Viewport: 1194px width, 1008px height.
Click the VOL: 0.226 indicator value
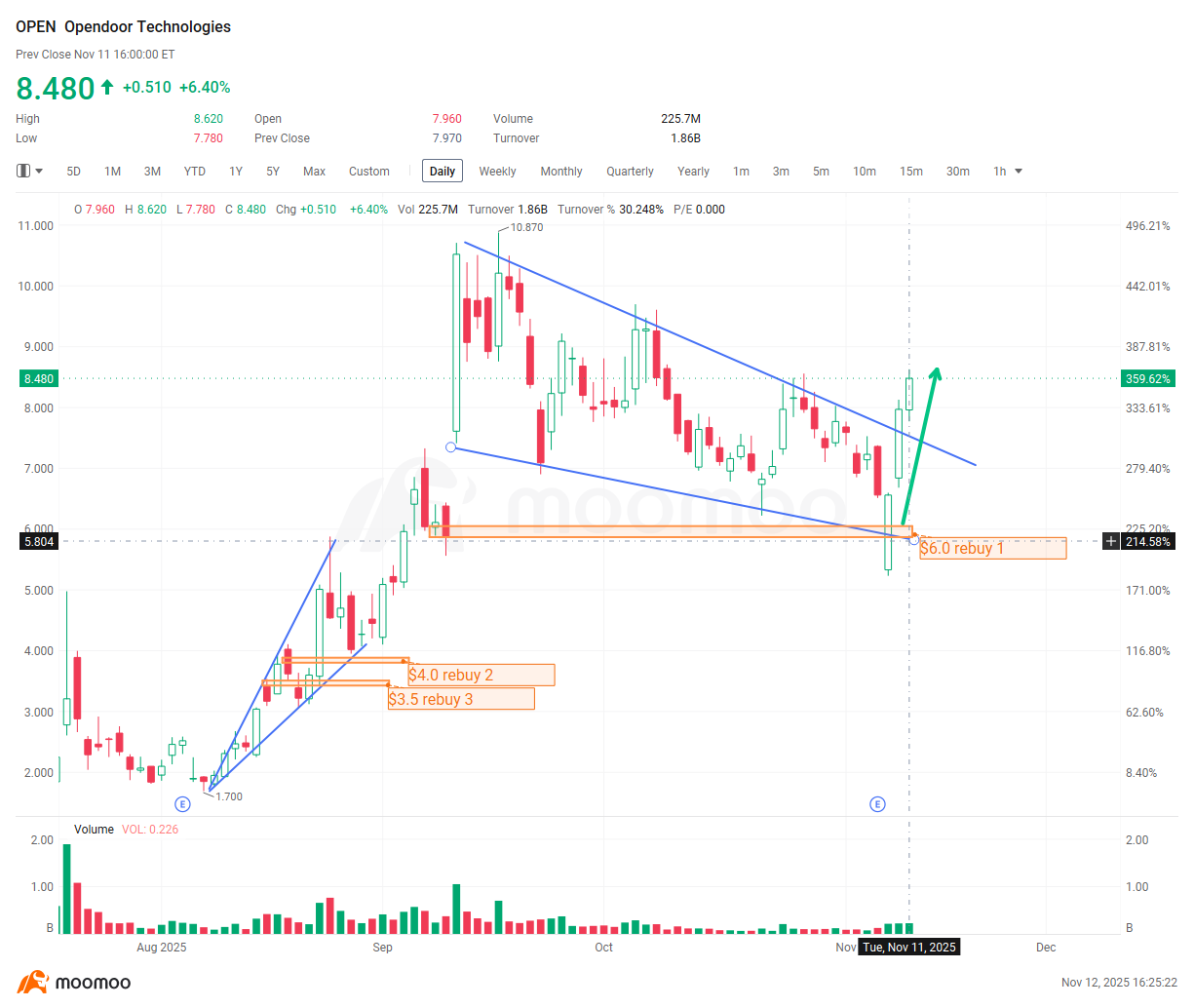point(150,830)
